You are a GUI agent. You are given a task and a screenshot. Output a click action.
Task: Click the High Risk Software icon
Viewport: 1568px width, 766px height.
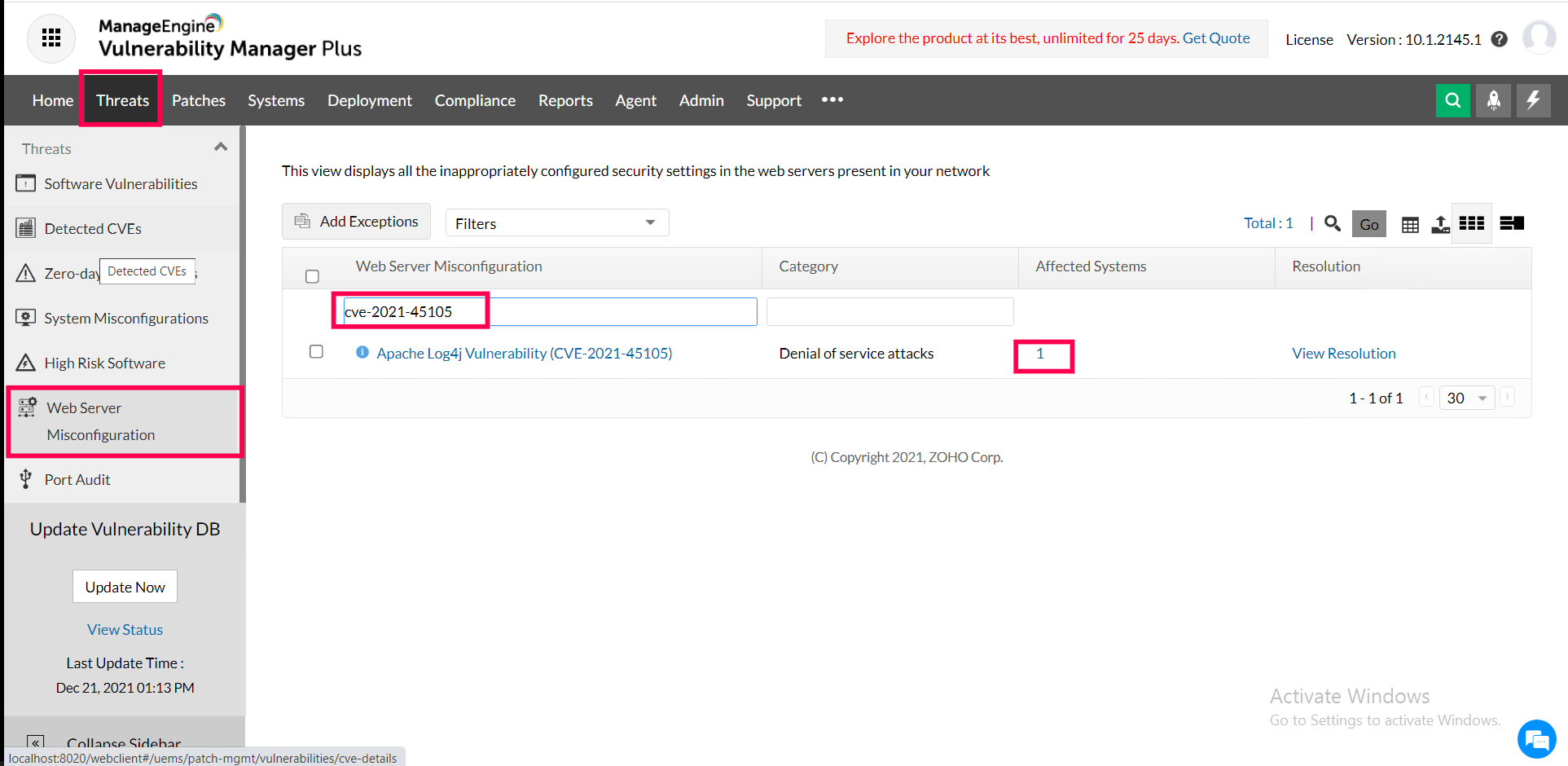pyautogui.click(x=26, y=363)
